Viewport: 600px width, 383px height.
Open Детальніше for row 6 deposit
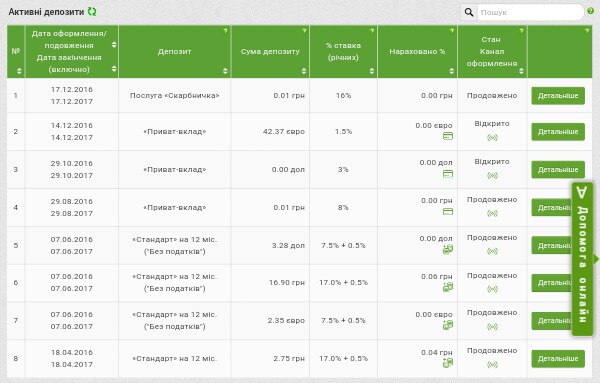(x=551, y=283)
